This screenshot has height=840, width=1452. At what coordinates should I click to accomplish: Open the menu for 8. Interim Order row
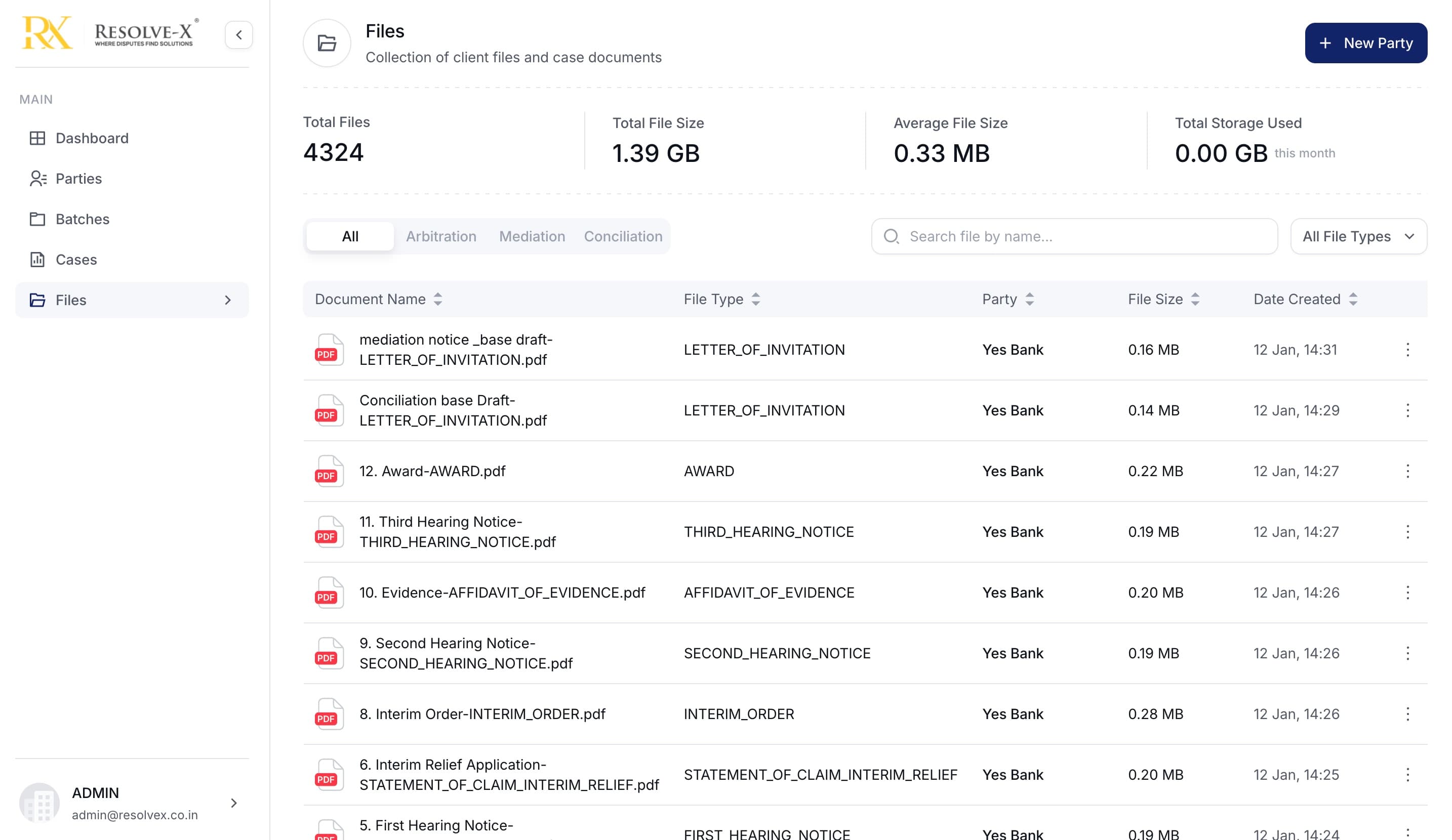click(x=1407, y=714)
